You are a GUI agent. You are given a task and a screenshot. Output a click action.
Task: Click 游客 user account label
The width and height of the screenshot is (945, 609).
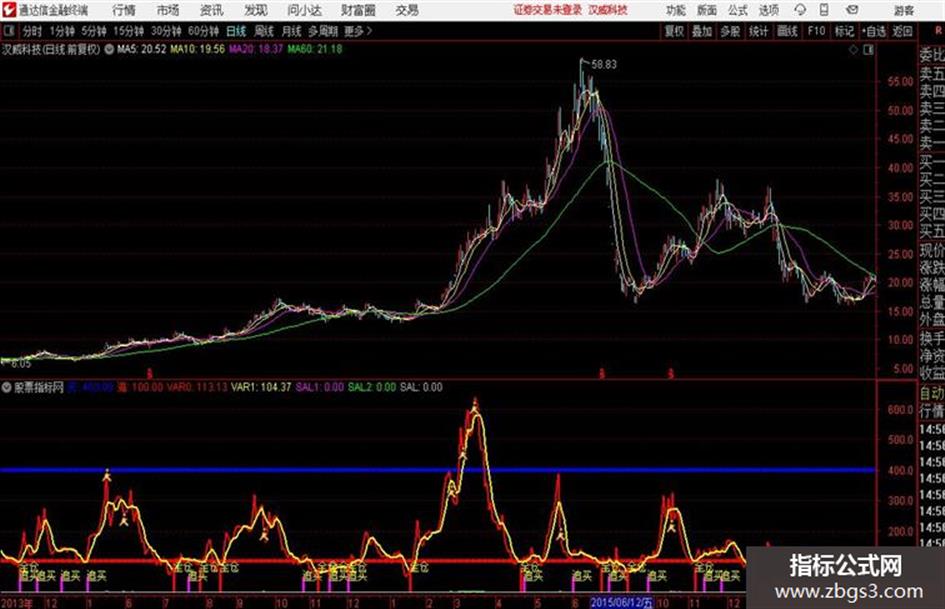click(904, 10)
